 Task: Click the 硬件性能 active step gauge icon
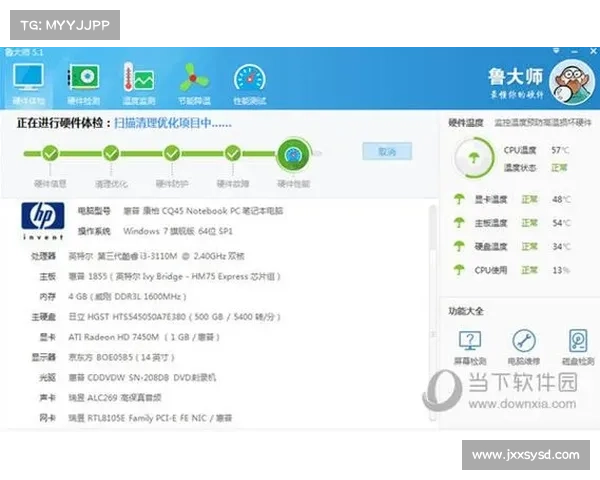[x=294, y=154]
